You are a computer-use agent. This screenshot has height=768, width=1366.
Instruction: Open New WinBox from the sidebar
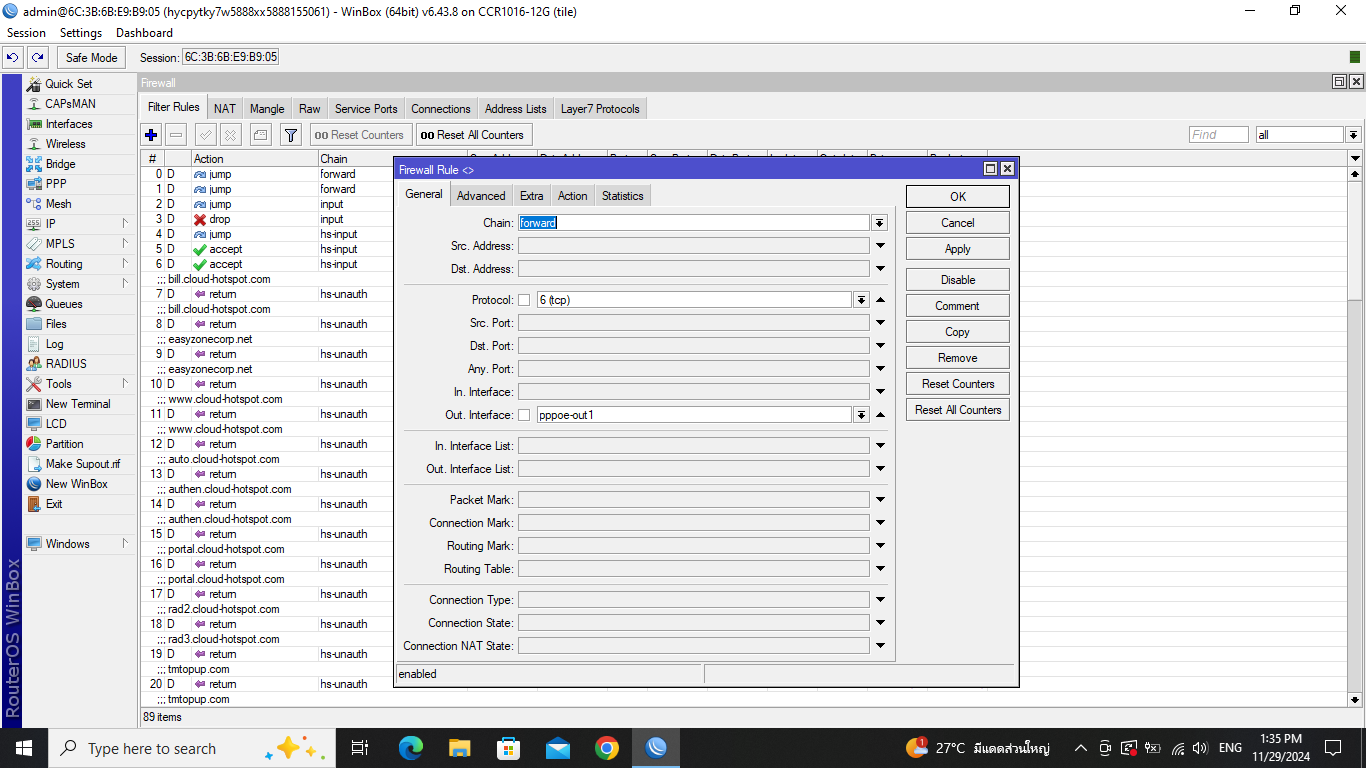click(76, 484)
